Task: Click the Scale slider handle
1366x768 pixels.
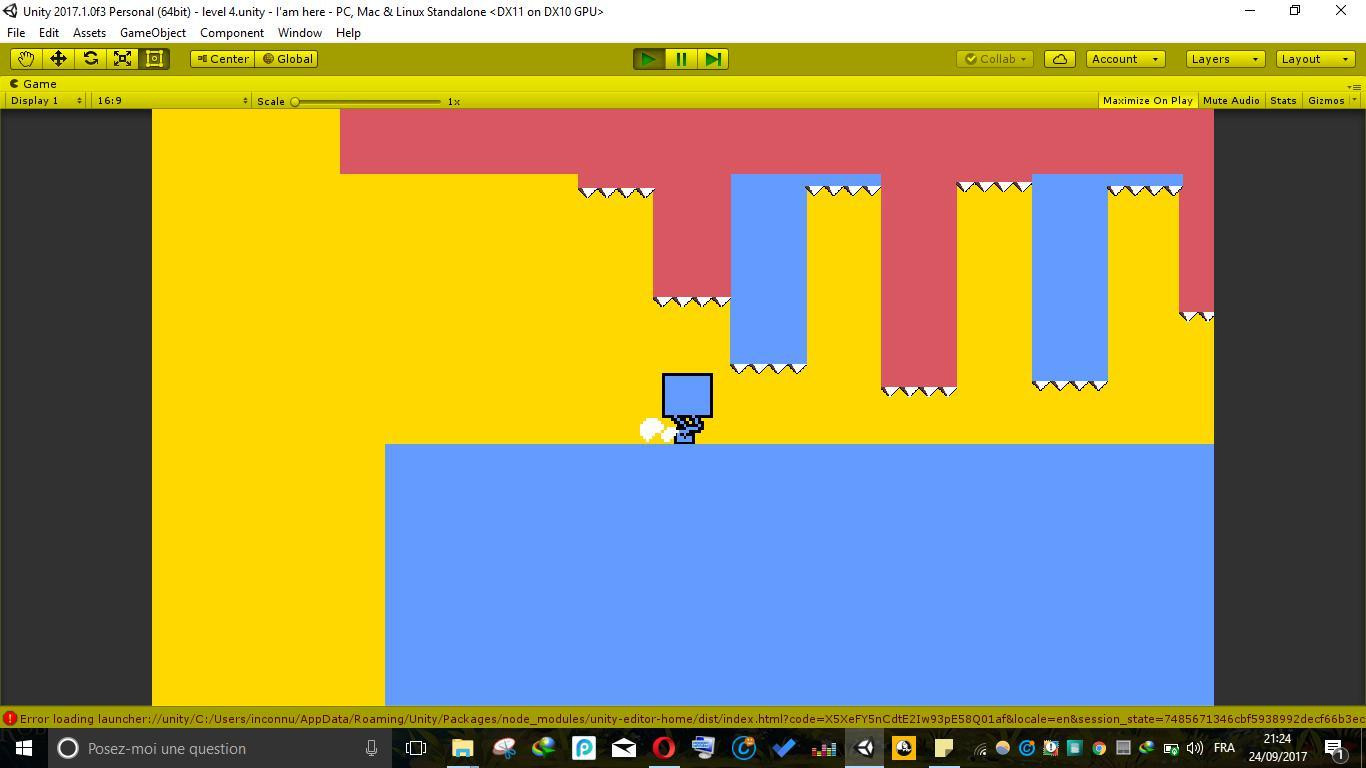Action: coord(295,102)
